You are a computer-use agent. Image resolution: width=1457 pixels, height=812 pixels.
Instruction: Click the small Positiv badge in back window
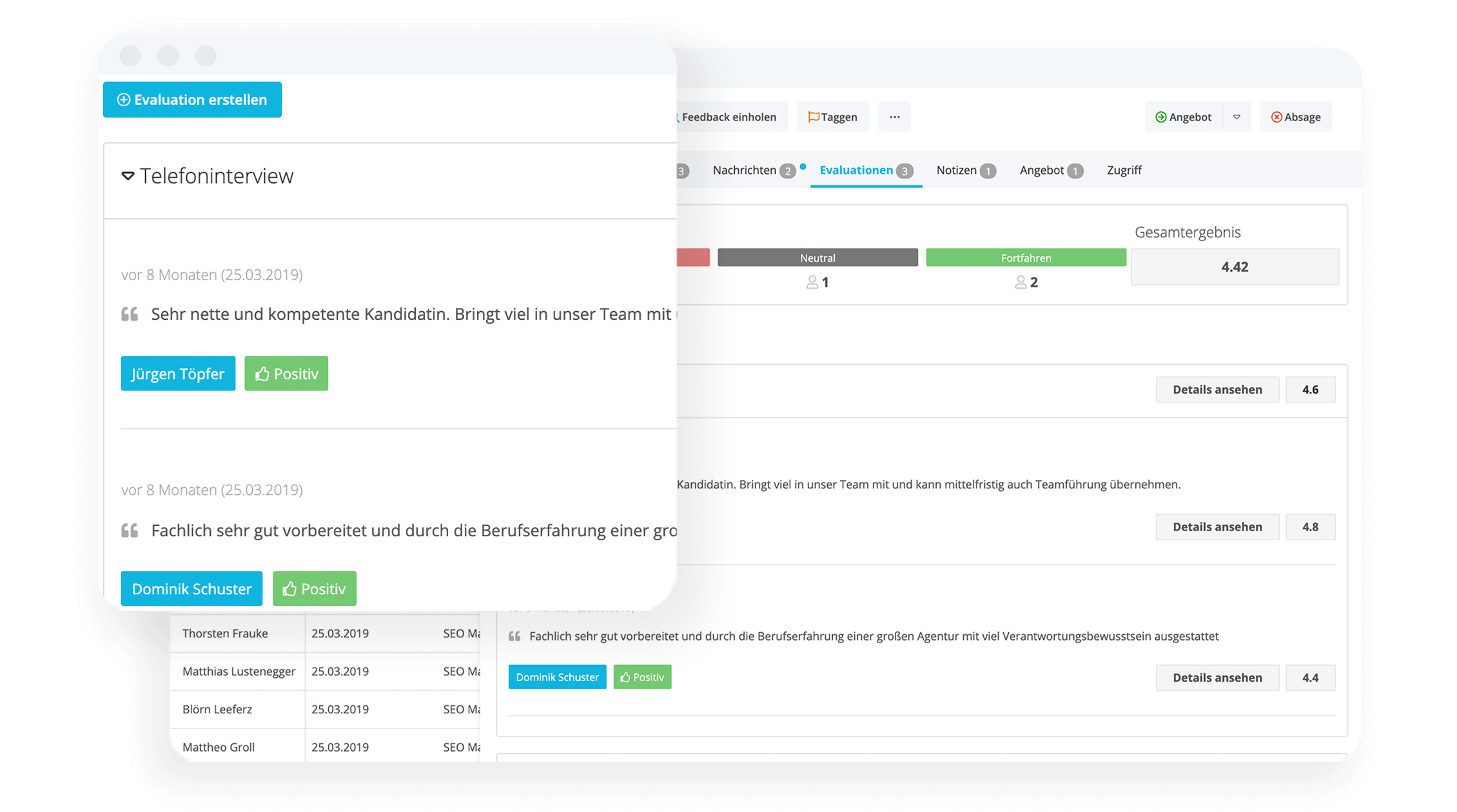(x=642, y=677)
